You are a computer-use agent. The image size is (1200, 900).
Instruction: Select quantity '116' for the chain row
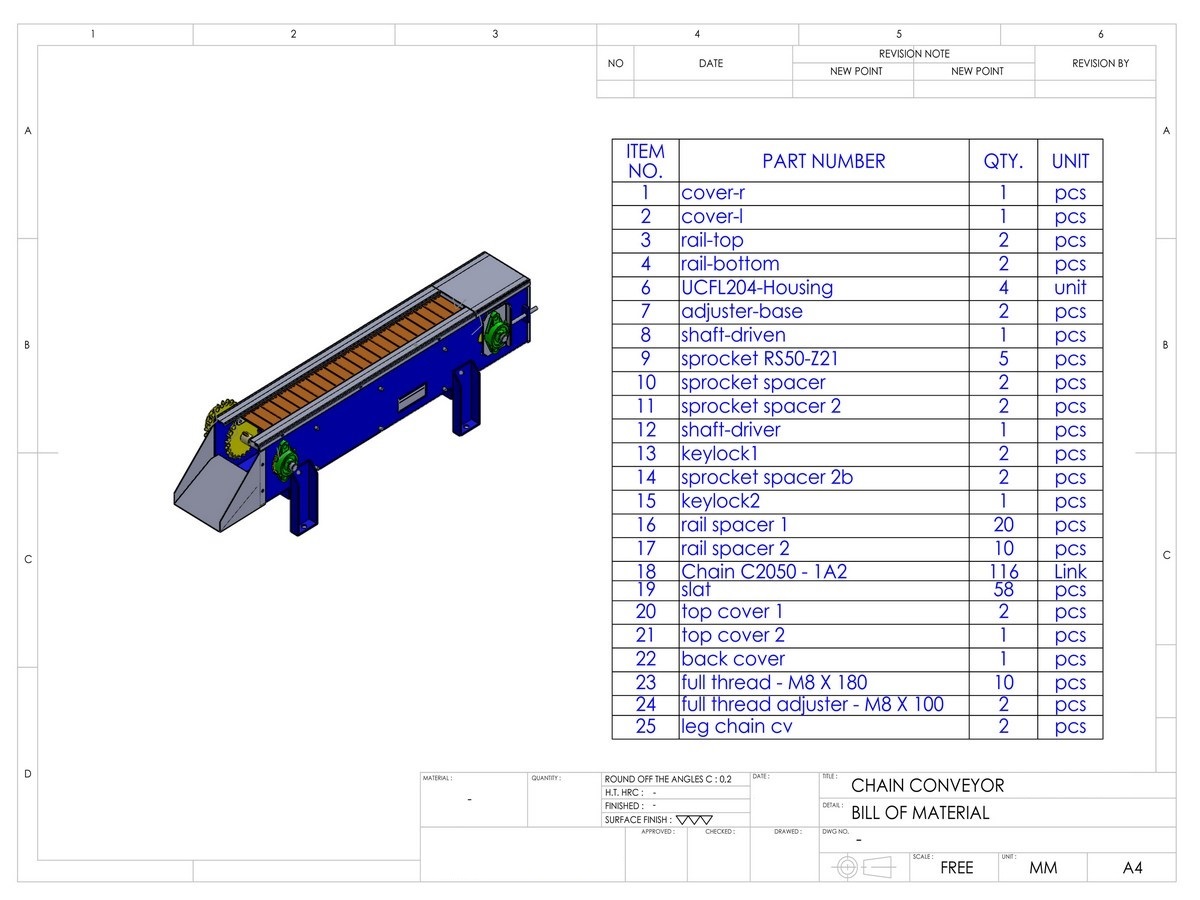pos(1003,572)
